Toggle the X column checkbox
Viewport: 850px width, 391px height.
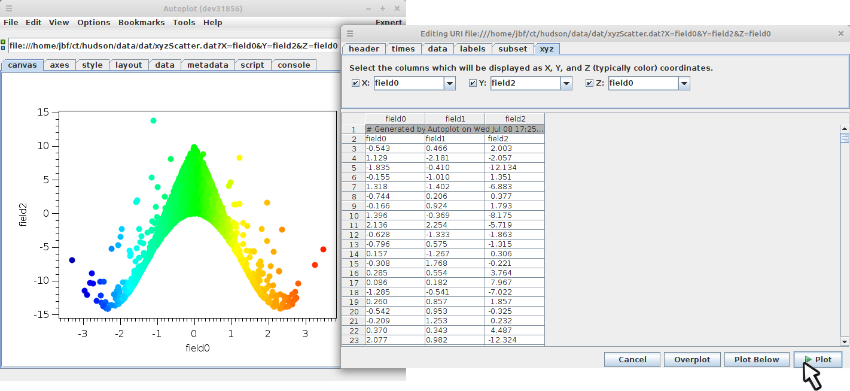(x=356, y=84)
